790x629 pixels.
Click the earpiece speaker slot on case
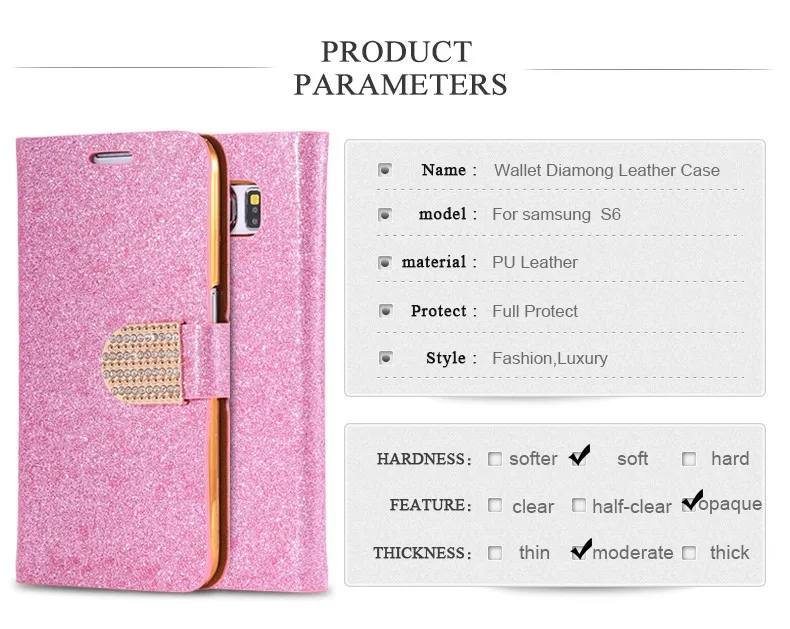112,158
